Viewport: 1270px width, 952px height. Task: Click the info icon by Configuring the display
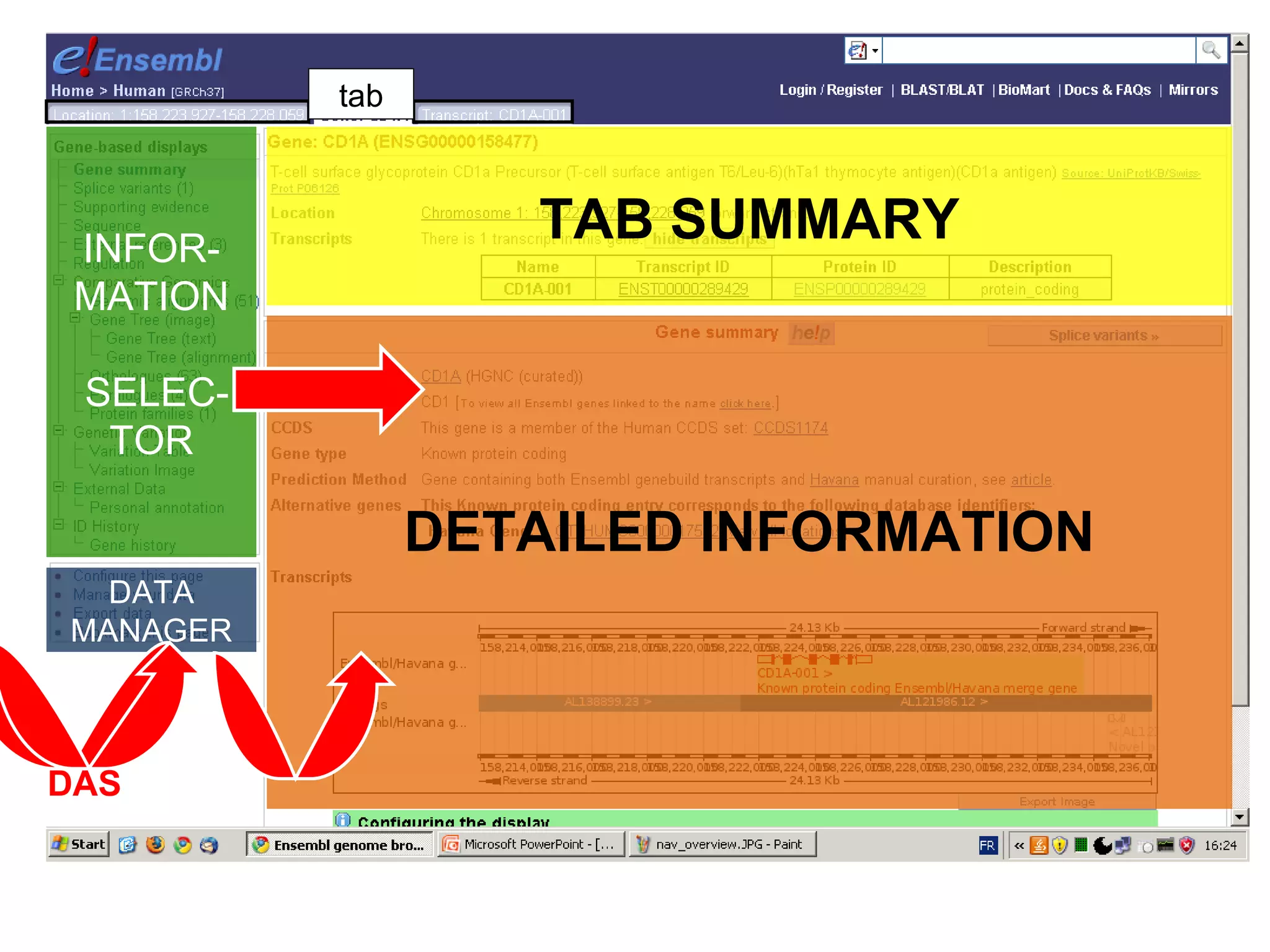[343, 819]
